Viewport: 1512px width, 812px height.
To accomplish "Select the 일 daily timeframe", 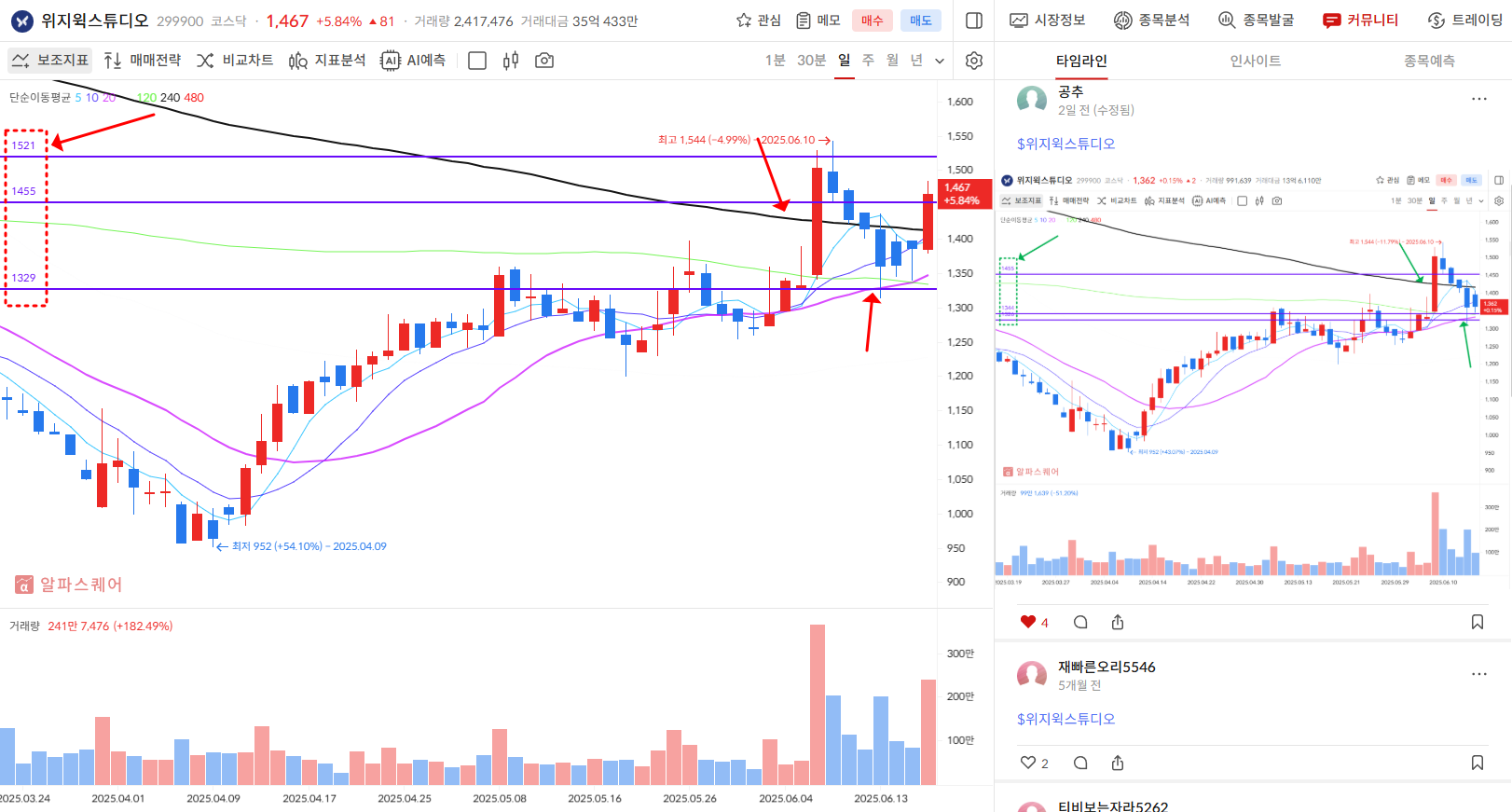I will tap(845, 61).
